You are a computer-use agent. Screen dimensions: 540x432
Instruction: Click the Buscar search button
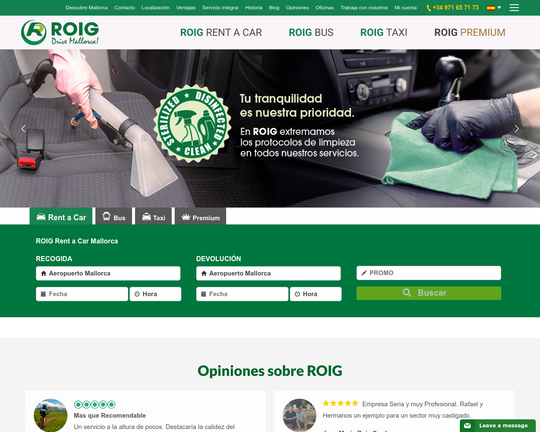coord(429,293)
